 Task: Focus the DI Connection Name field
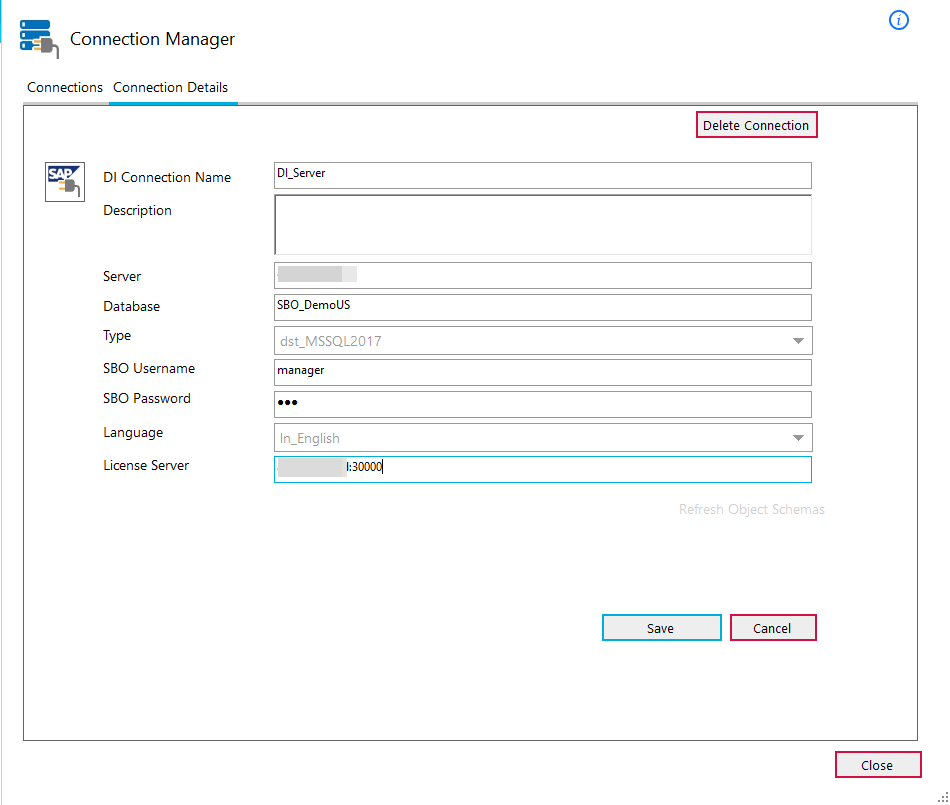point(543,176)
